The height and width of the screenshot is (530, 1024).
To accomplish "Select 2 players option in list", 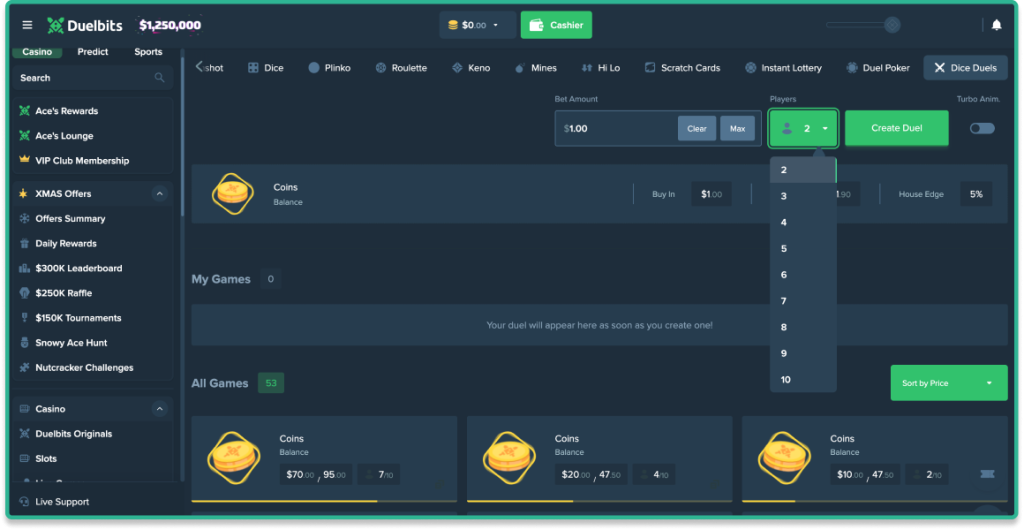I will 803,170.
